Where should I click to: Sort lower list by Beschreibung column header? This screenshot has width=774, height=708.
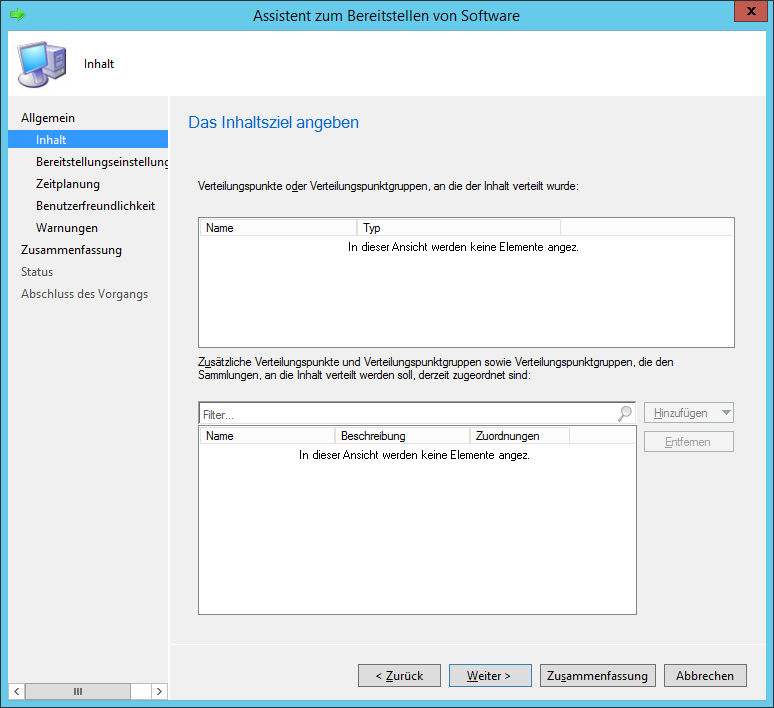(401, 436)
